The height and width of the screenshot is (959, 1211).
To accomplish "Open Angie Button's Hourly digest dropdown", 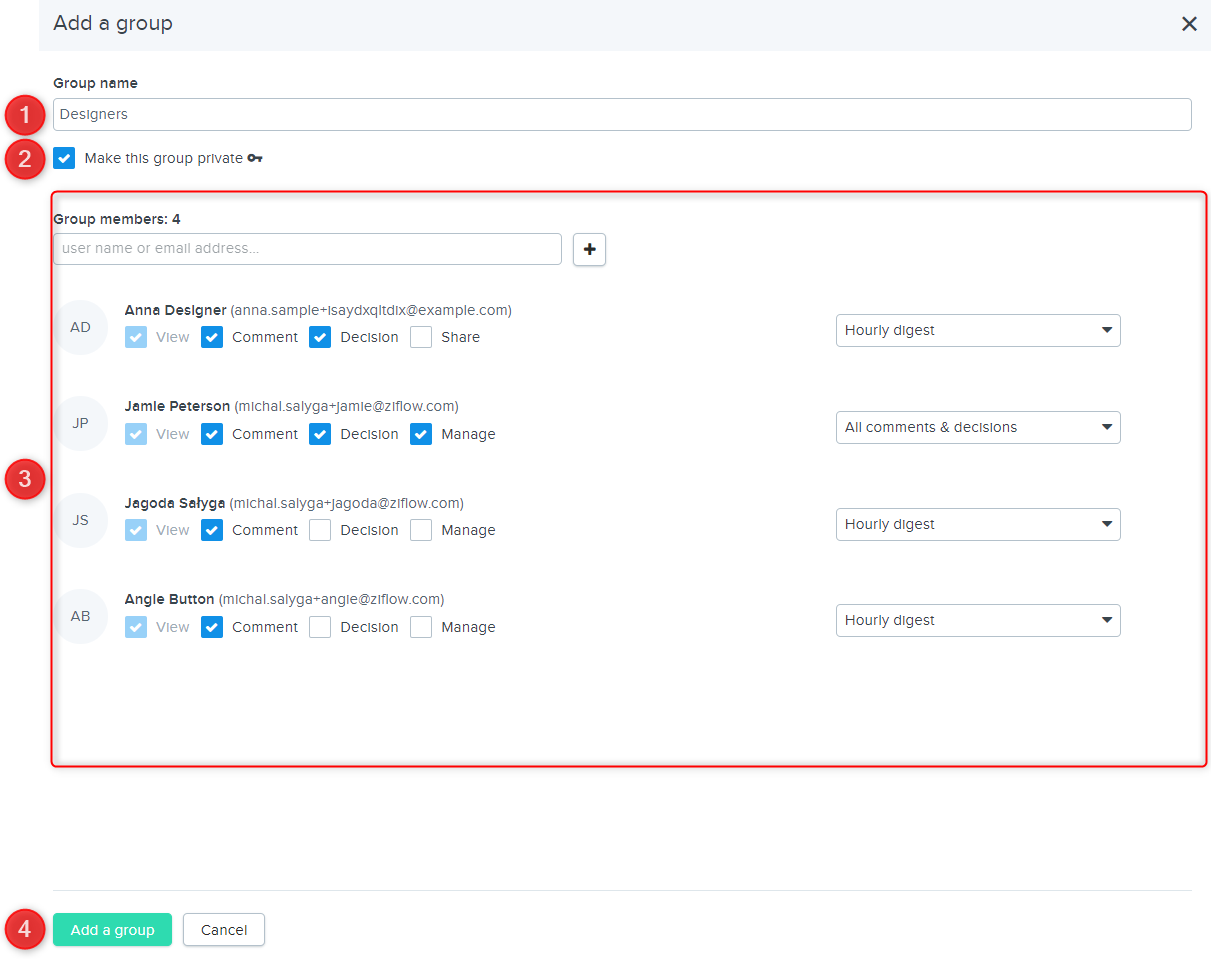I will 978,620.
